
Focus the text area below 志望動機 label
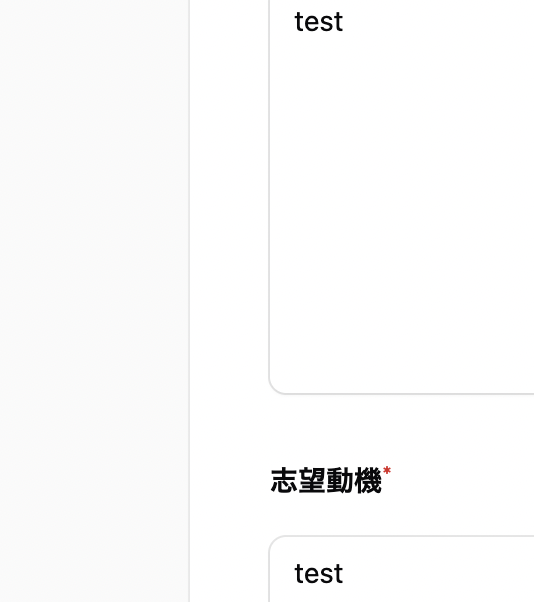pos(402,569)
